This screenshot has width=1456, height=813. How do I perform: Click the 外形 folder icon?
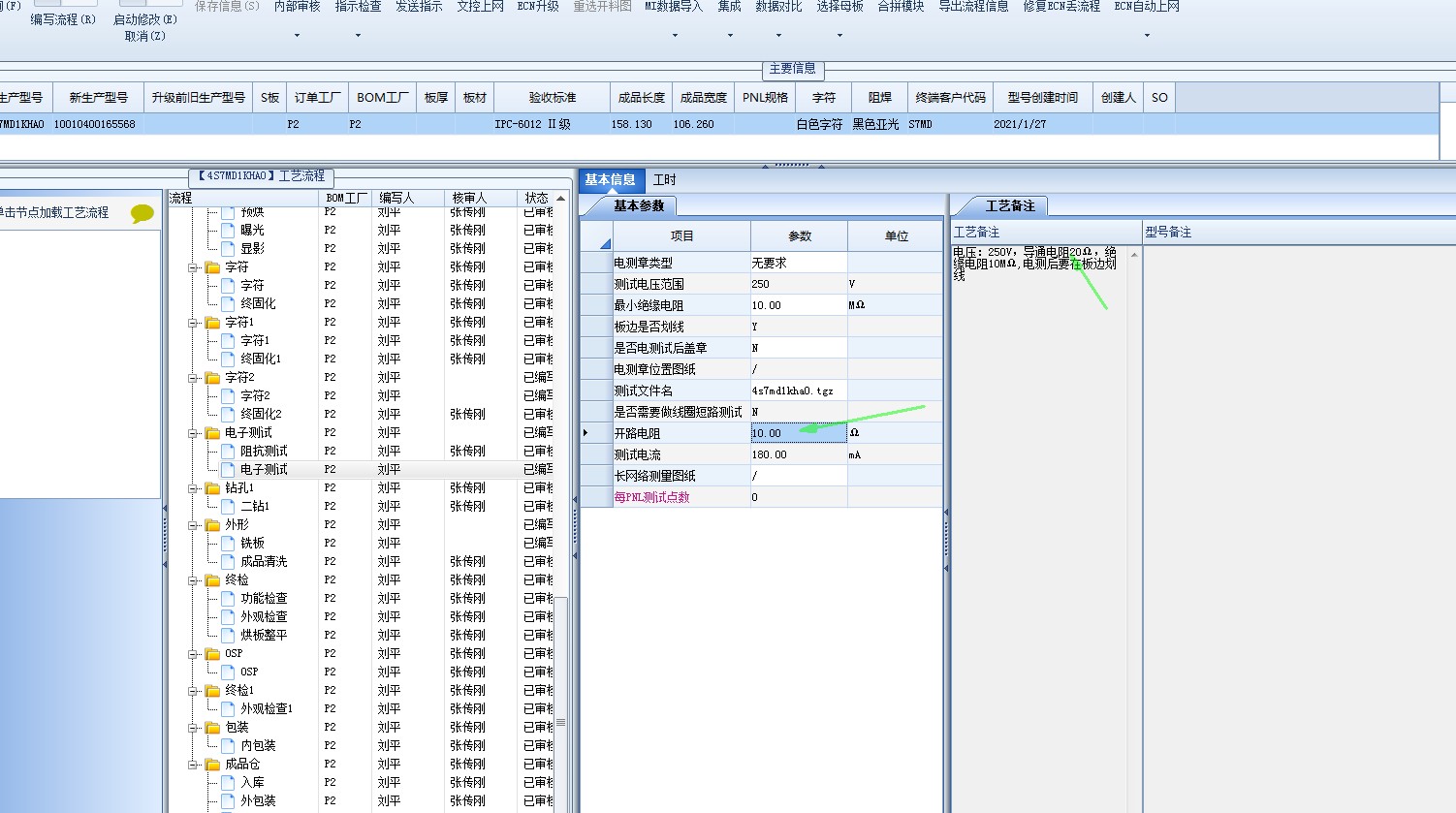tap(212, 525)
